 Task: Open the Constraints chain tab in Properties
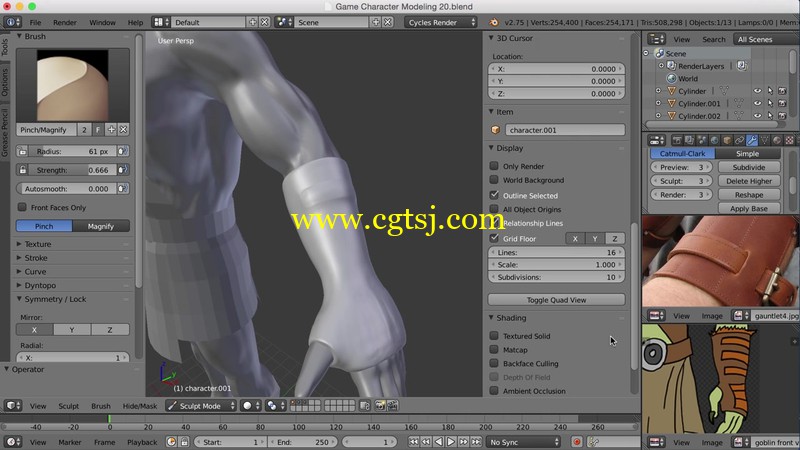pos(739,140)
